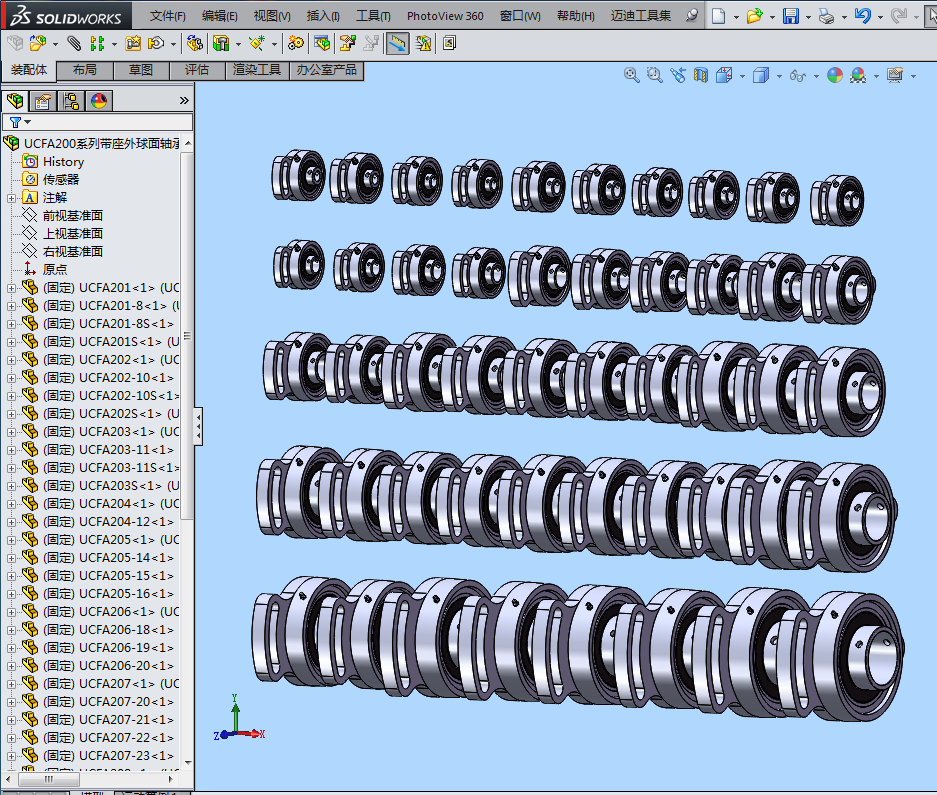Image resolution: width=937 pixels, height=795 pixels.
Task: Open dropdown arrow next to Hide/Show Items
Action: point(816,76)
